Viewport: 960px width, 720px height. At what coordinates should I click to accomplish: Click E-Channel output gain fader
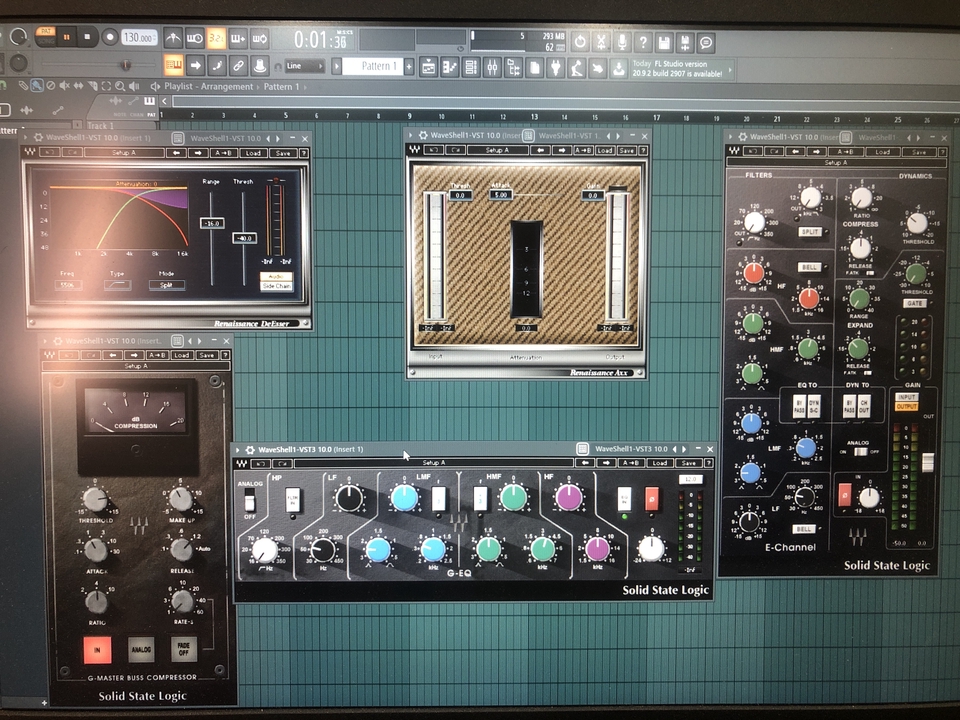(928, 462)
